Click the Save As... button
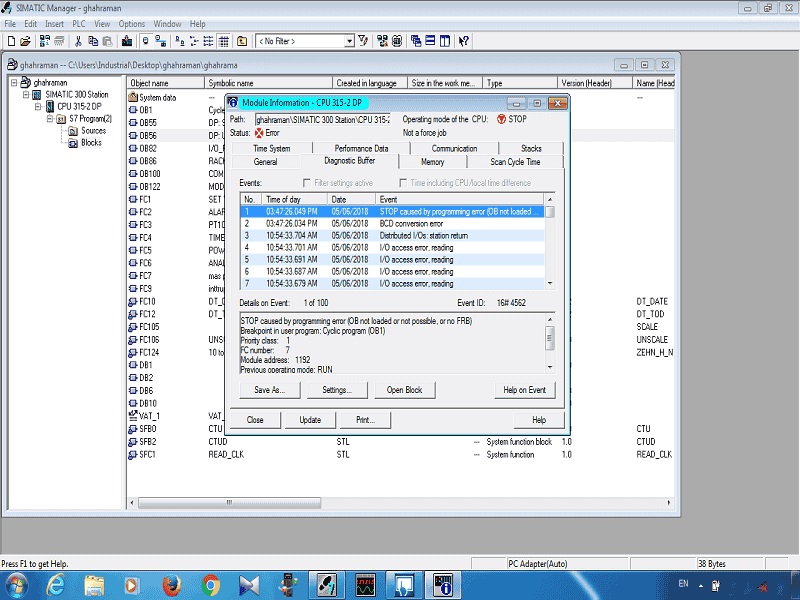This screenshot has height=600, width=800. coord(269,390)
